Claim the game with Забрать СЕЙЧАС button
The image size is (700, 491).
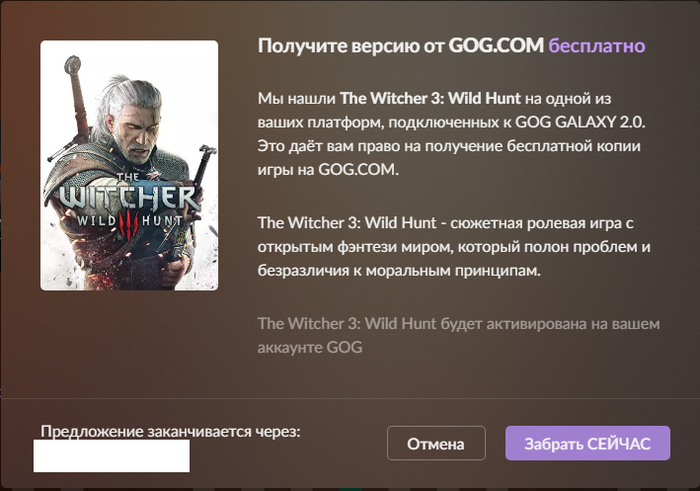point(588,443)
